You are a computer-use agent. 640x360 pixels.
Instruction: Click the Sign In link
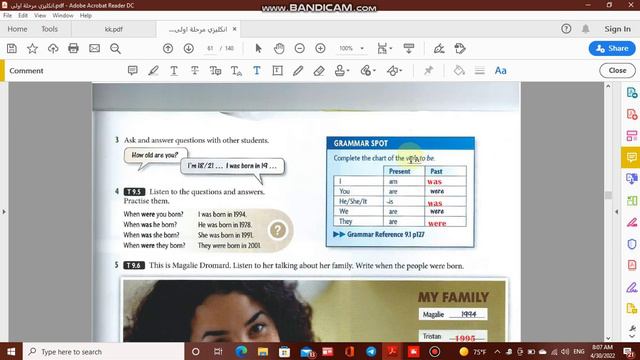coord(618,29)
